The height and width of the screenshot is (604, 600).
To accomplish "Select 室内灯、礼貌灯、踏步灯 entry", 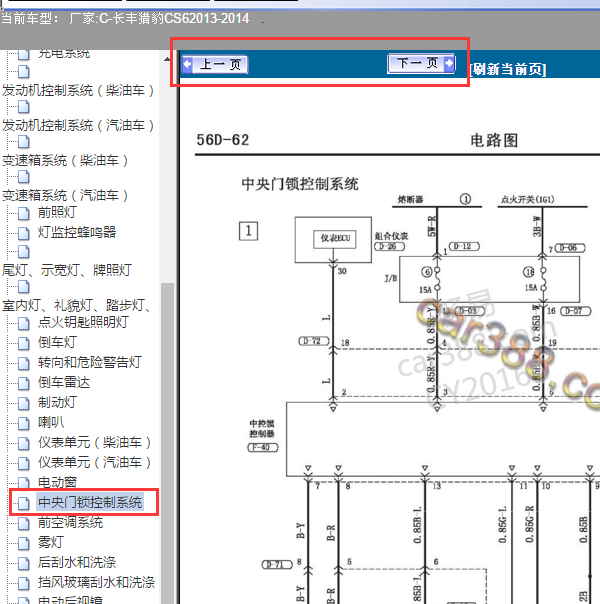I will click(x=76, y=305).
